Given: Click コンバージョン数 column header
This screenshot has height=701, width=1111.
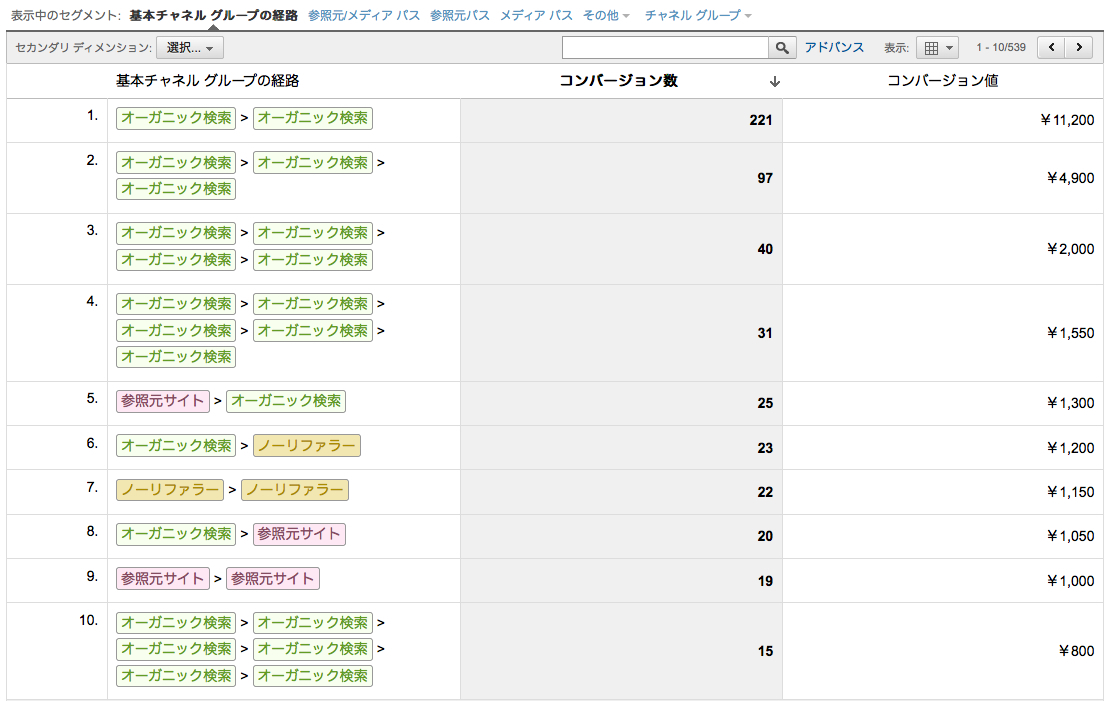Looking at the screenshot, I should [x=619, y=81].
